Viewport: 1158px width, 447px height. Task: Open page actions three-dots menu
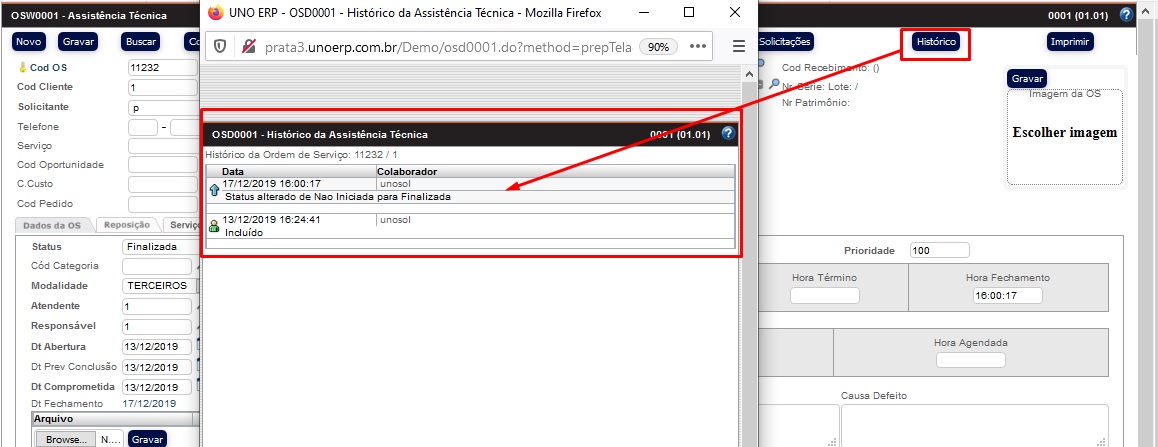point(698,46)
